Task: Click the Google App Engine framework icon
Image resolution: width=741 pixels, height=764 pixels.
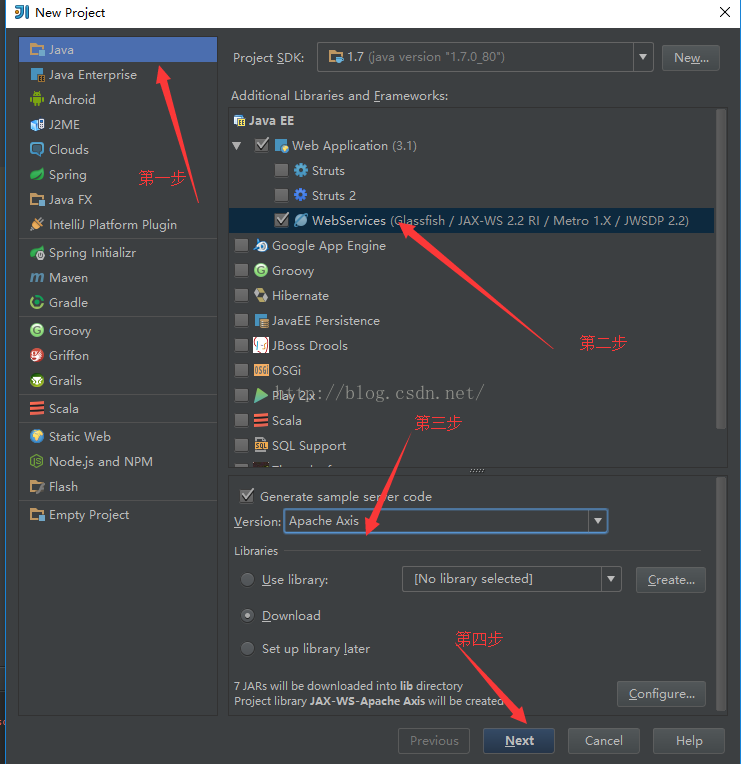Action: 261,246
